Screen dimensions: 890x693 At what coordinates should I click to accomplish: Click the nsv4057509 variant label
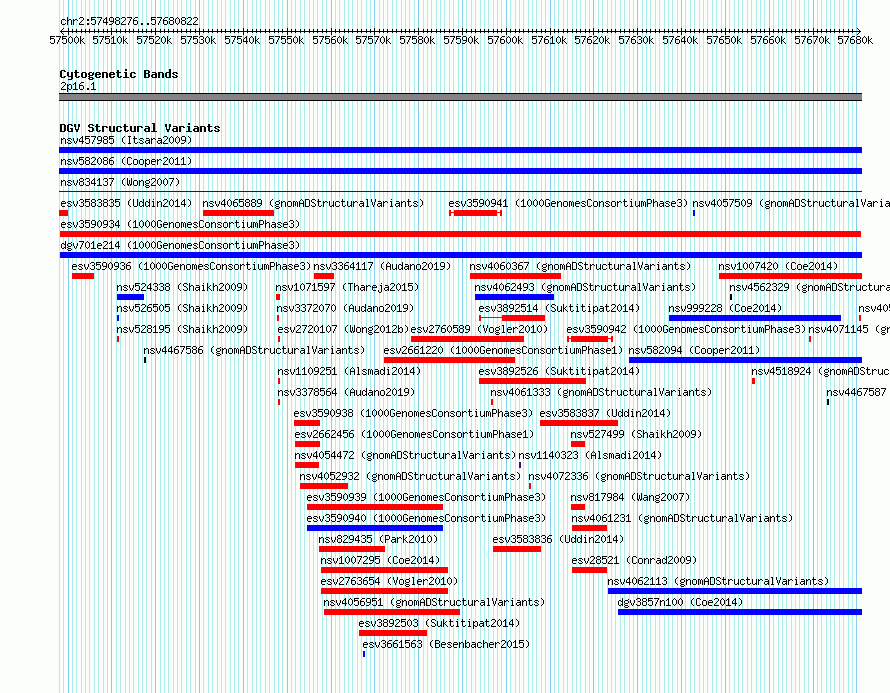point(791,203)
